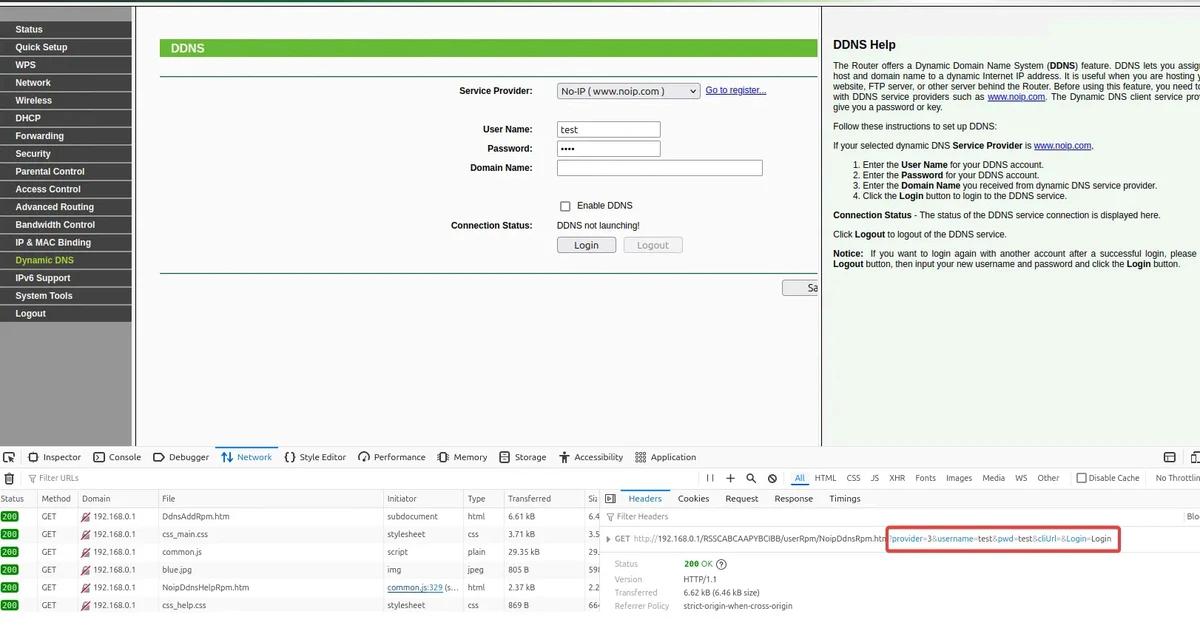Open Cookies tab in request details

pyautogui.click(x=693, y=498)
